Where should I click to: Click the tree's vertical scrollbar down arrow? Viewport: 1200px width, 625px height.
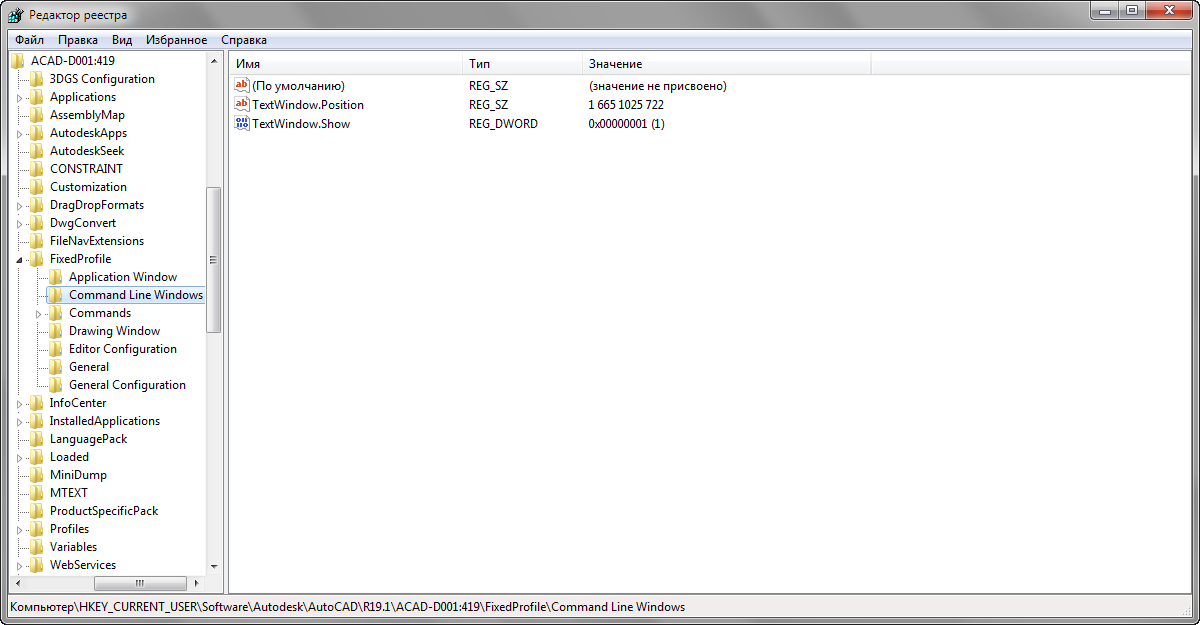pyautogui.click(x=213, y=567)
